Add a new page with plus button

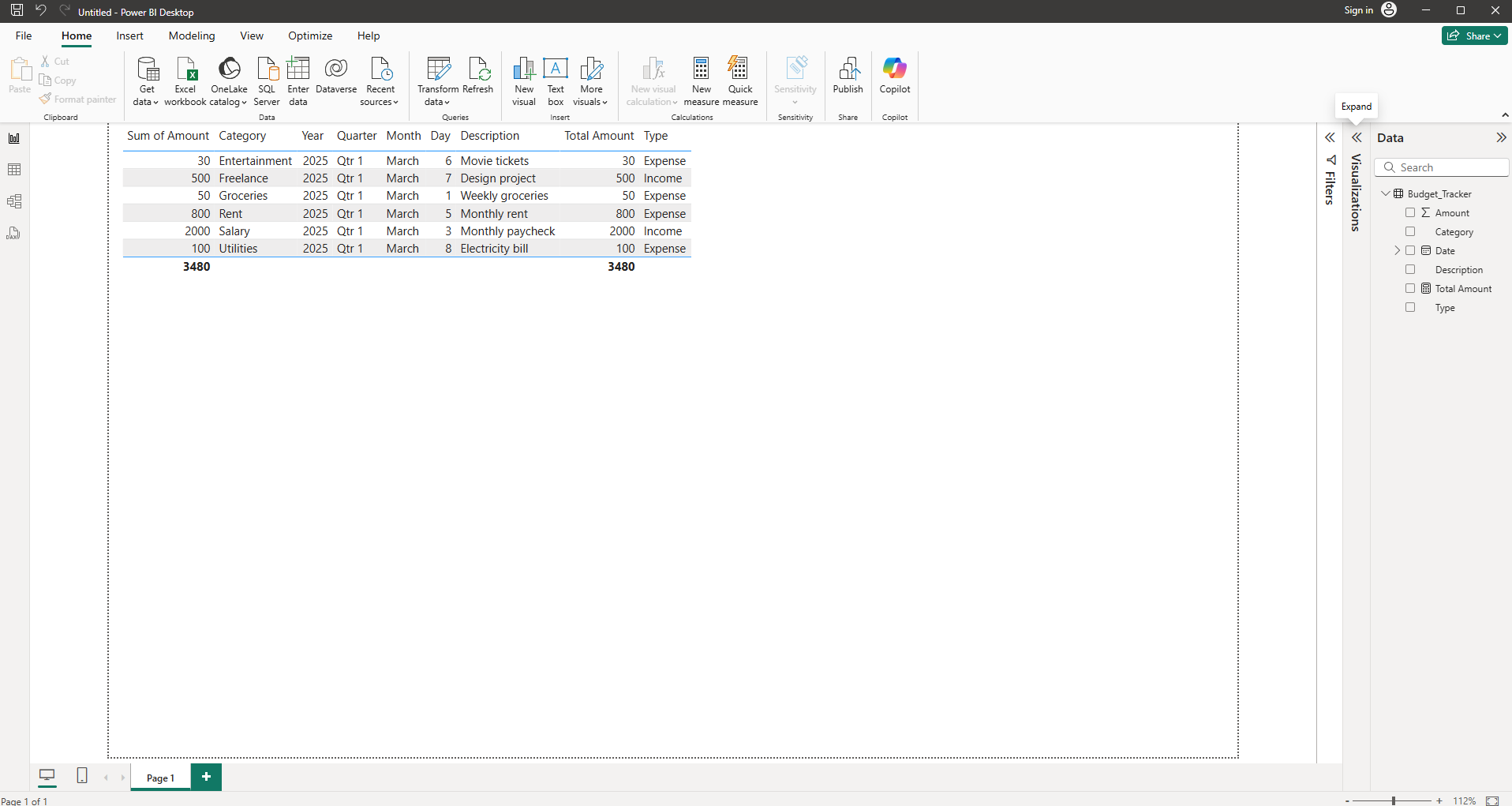tap(206, 777)
